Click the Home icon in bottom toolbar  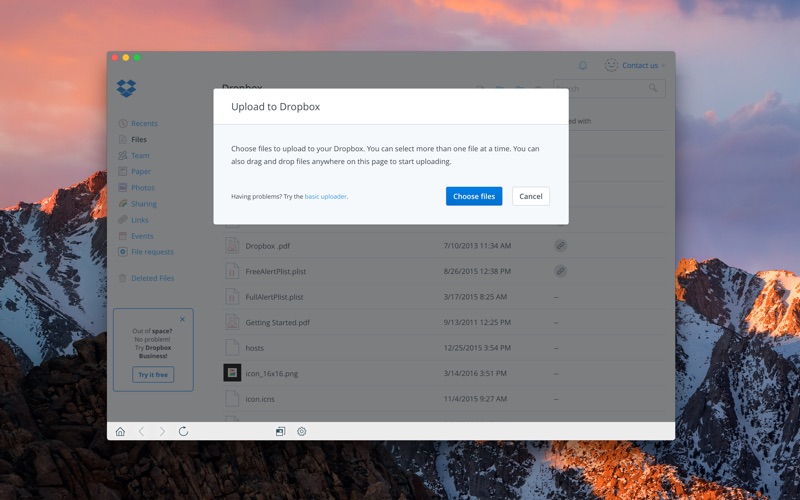pos(120,432)
